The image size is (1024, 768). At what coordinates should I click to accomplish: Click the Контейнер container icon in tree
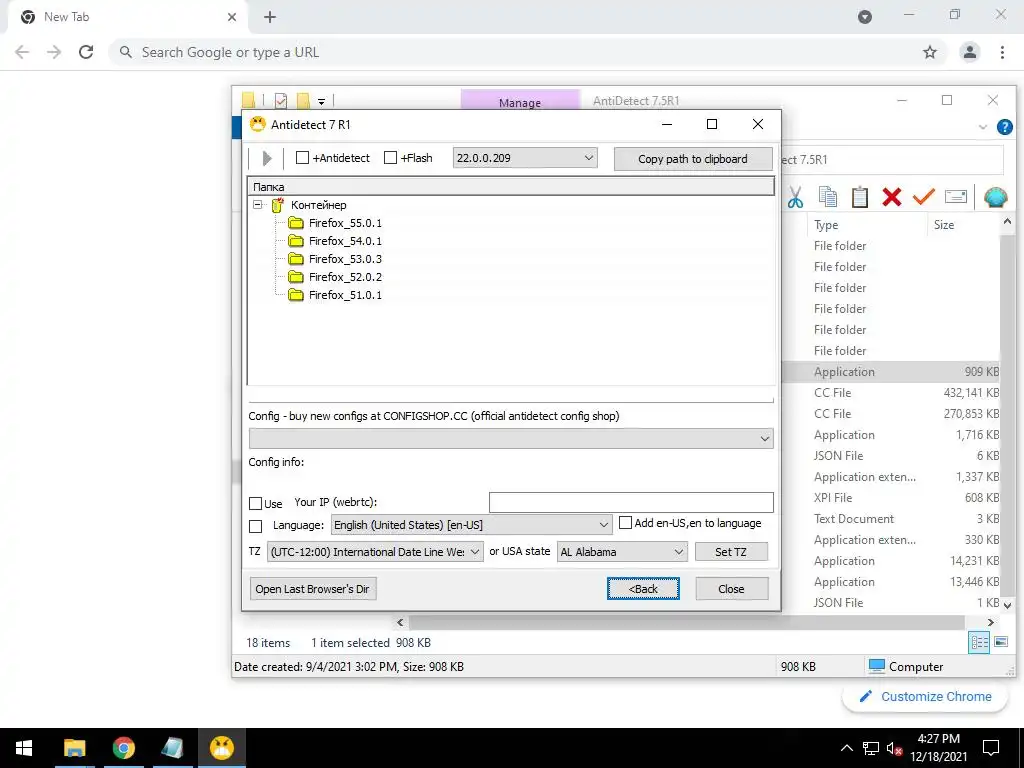pos(278,205)
